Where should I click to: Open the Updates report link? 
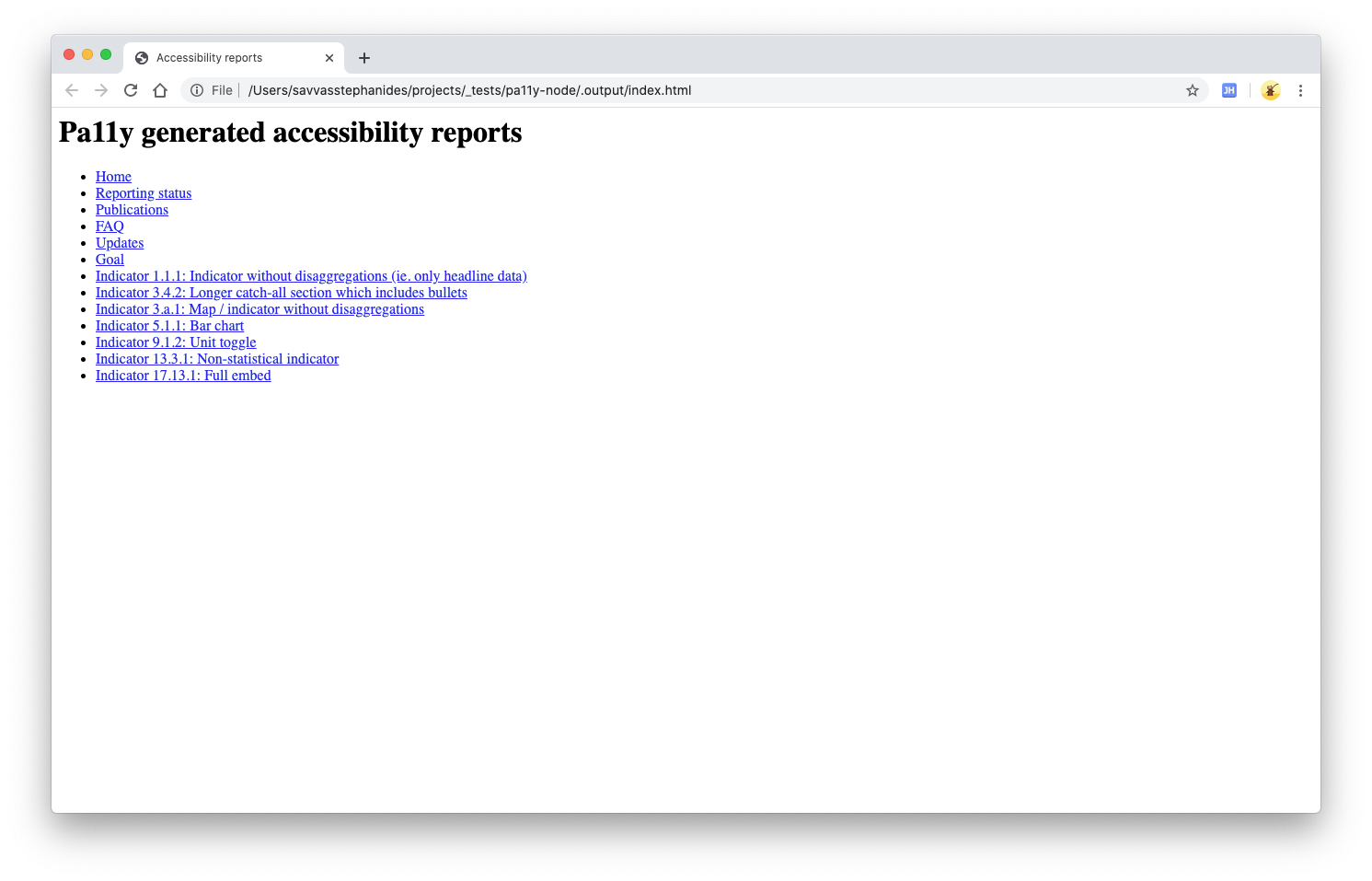pyautogui.click(x=120, y=243)
